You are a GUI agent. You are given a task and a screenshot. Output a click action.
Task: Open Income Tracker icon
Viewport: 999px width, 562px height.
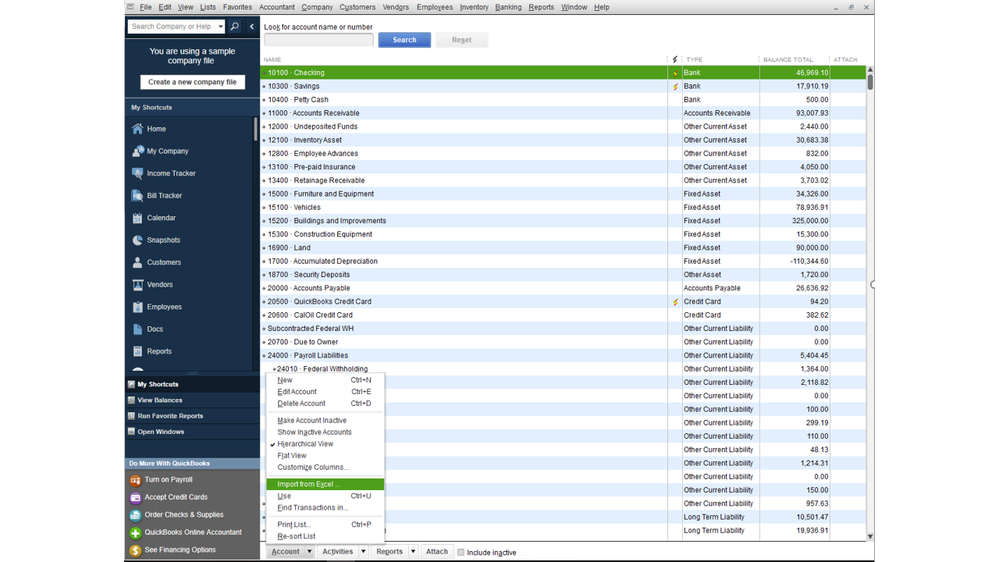click(x=137, y=173)
